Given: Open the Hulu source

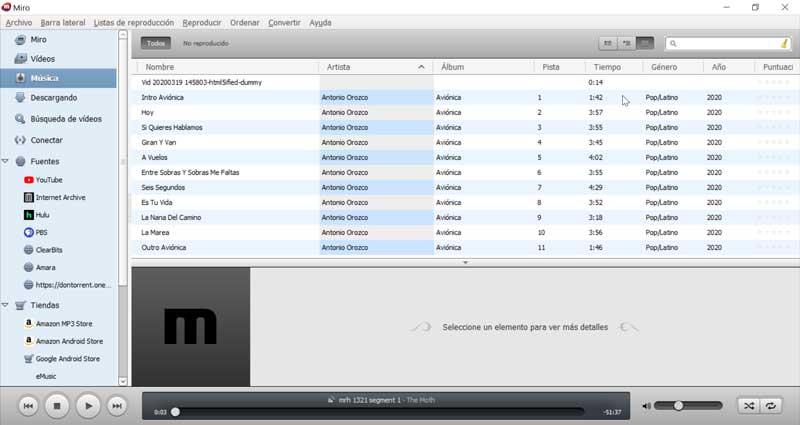Looking at the screenshot, I should (42, 215).
